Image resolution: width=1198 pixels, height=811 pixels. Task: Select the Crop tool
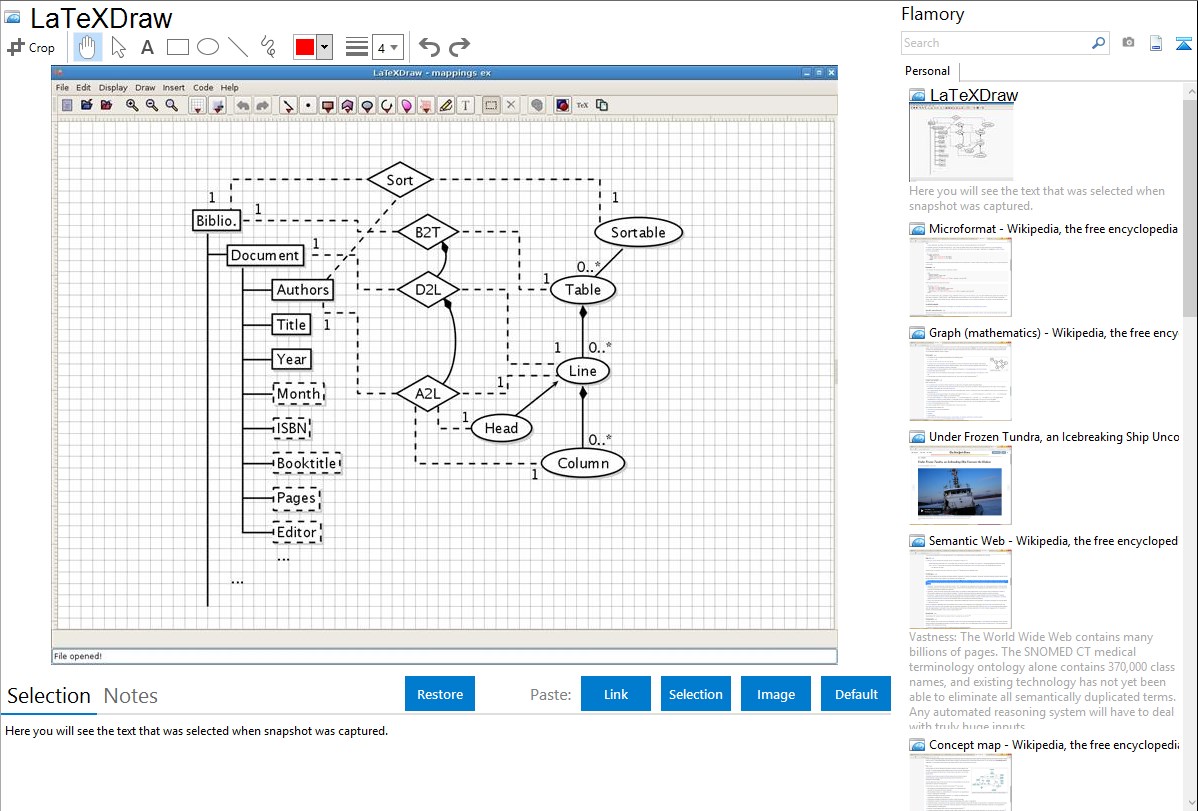(31, 47)
